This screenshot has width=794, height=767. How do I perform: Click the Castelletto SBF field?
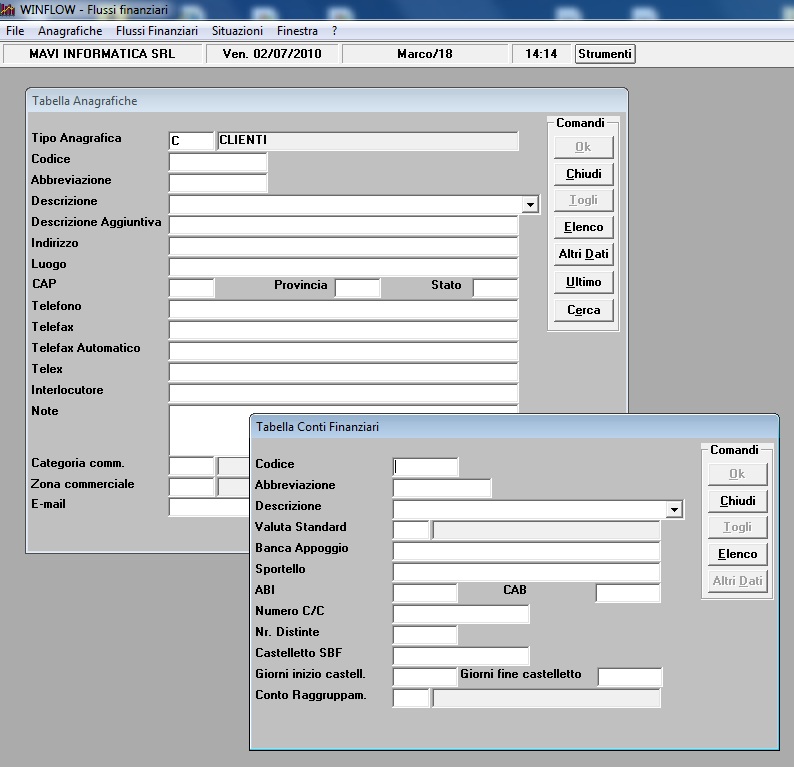click(x=461, y=656)
